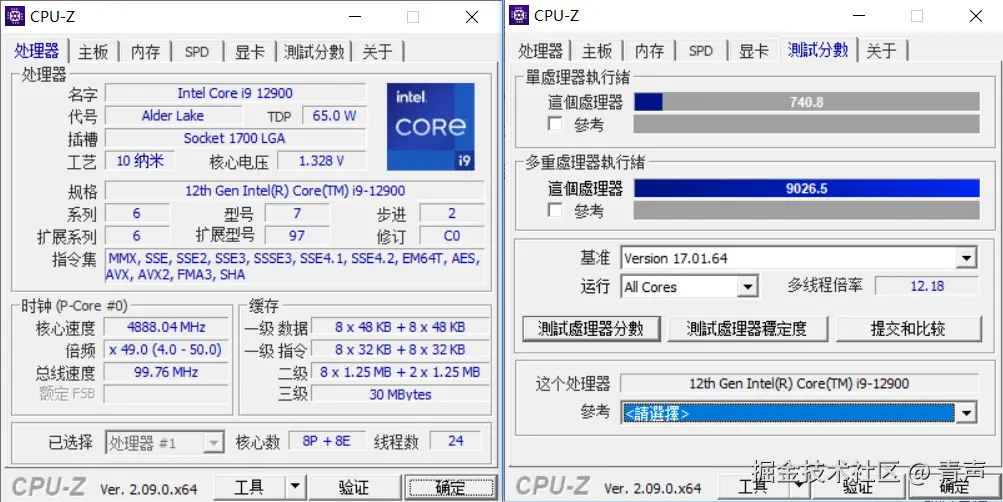Image resolution: width=1003 pixels, height=502 pixels.
Task: Minimize the left CPU-Z window
Action: pyautogui.click(x=354, y=17)
